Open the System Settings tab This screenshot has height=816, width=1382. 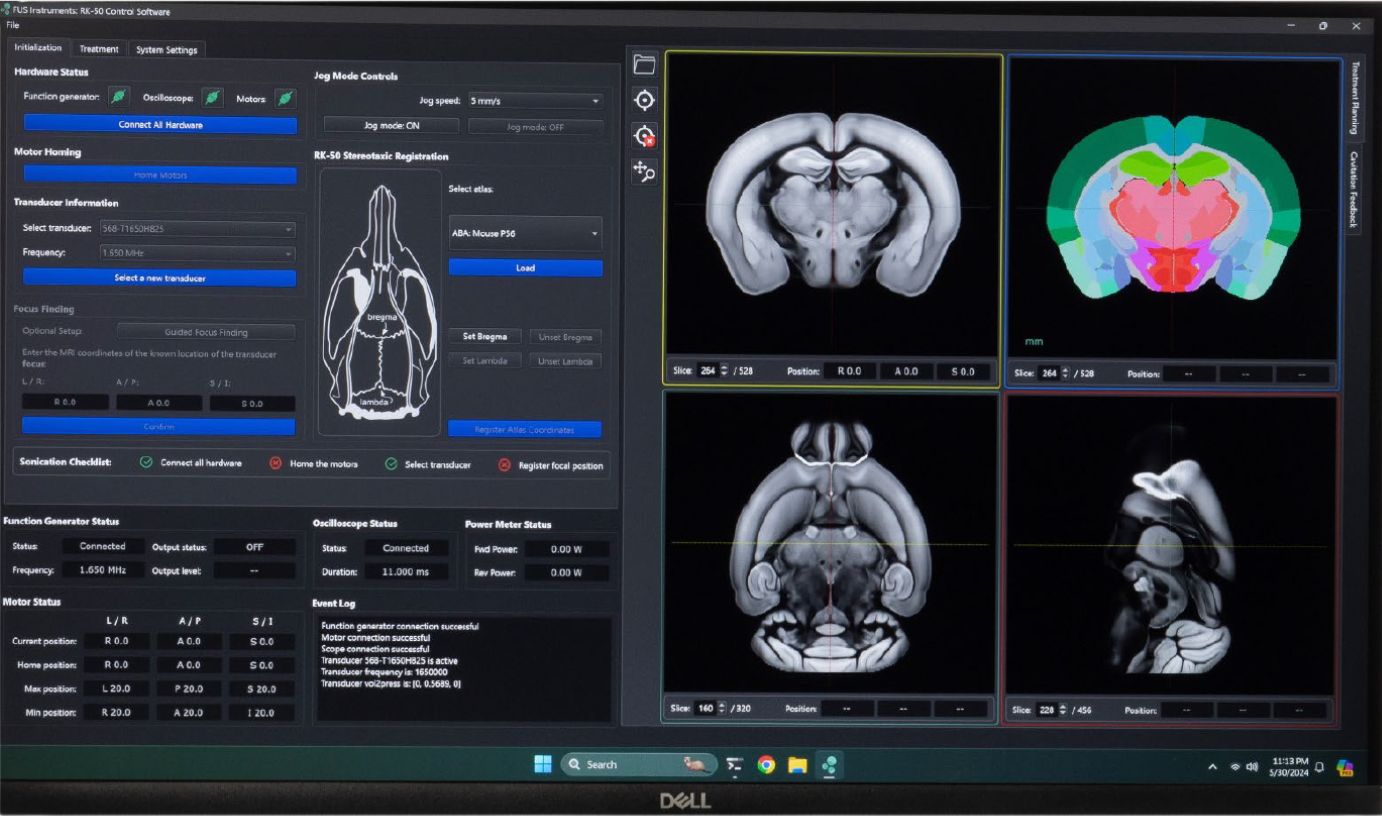167,49
